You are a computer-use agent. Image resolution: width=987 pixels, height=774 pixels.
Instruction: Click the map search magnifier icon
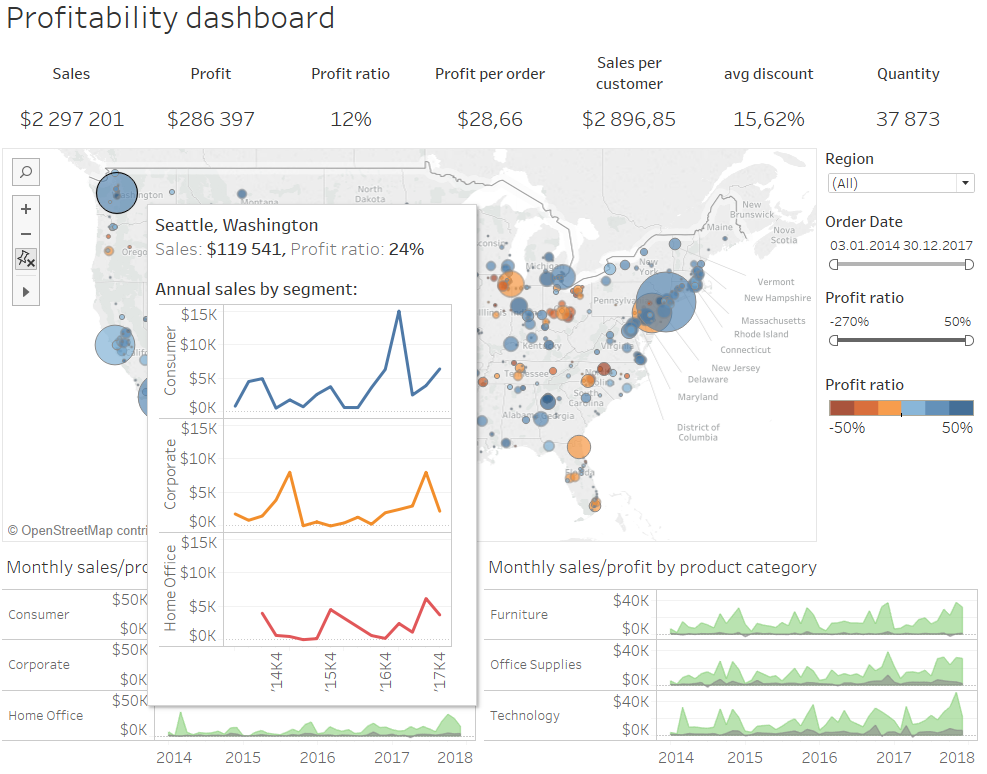pyautogui.click(x=26, y=172)
